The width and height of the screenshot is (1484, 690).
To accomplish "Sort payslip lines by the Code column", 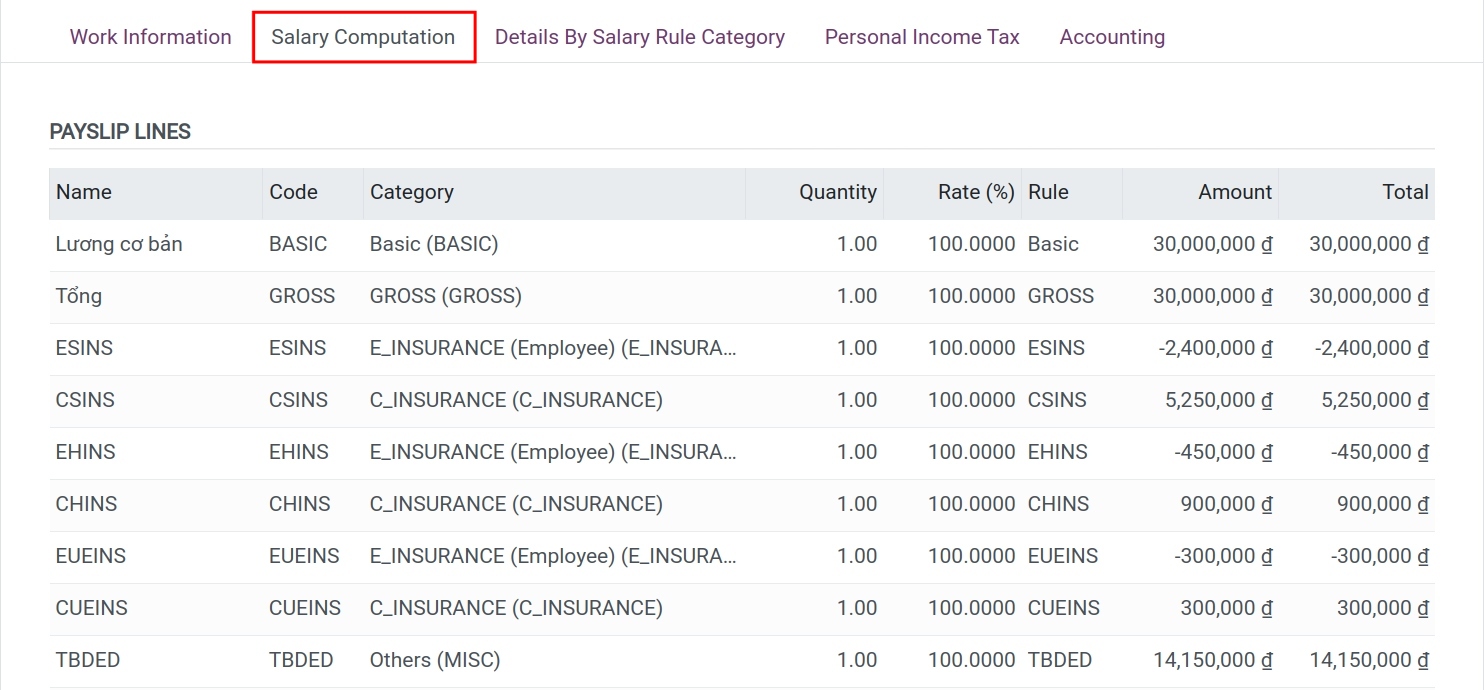I will [x=292, y=192].
